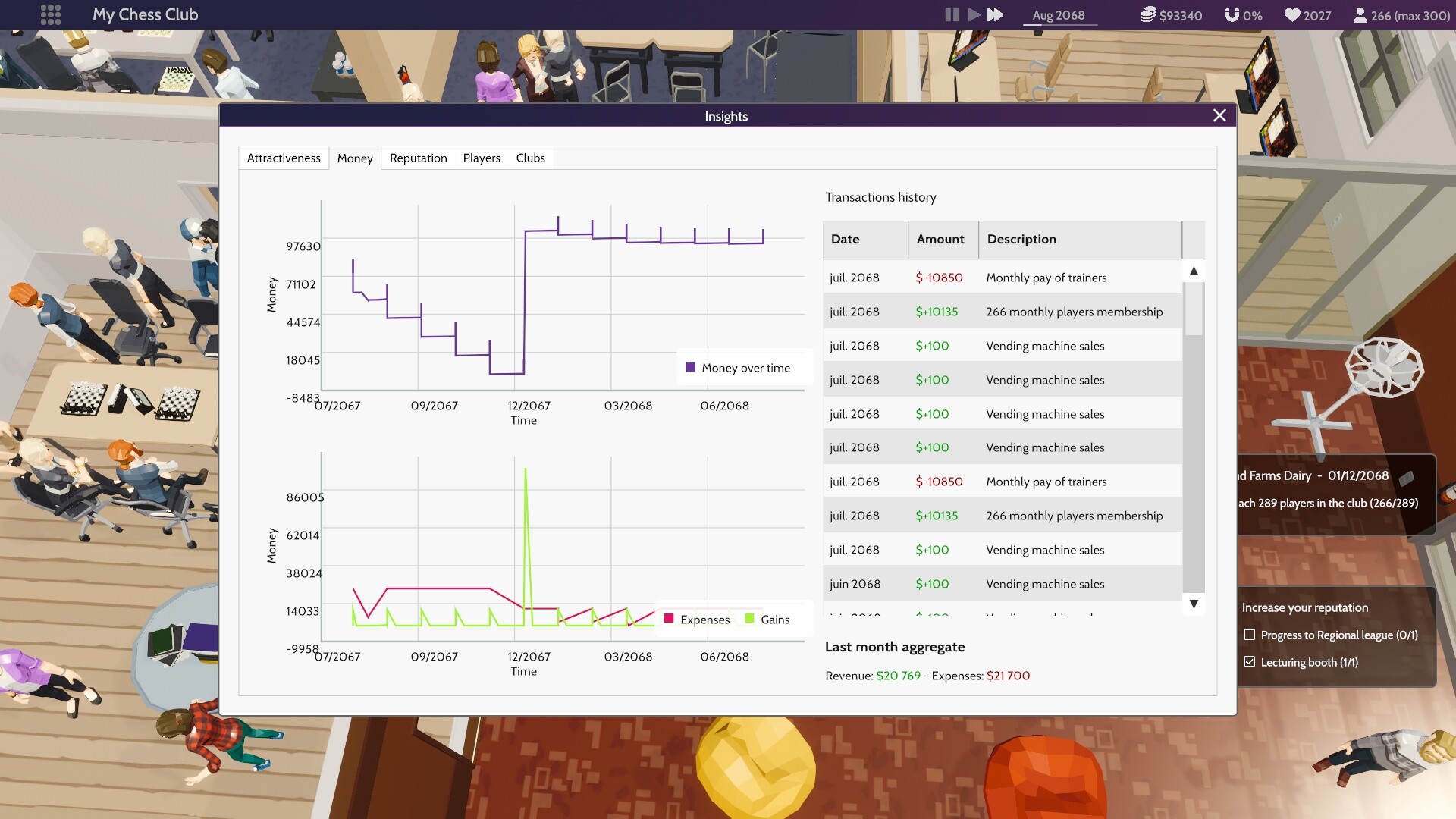
Task: Open the Reputation tab
Action: tap(418, 158)
